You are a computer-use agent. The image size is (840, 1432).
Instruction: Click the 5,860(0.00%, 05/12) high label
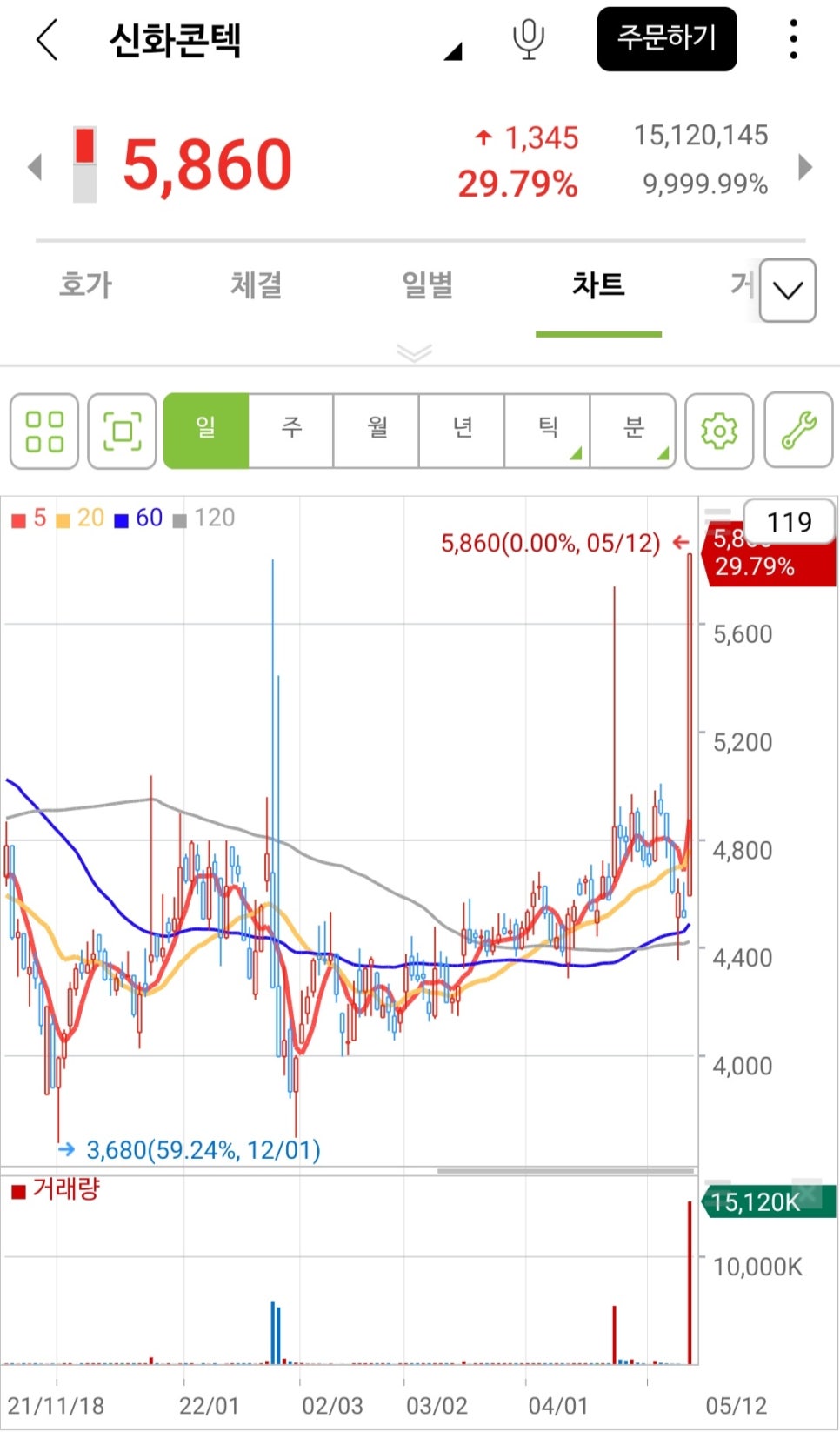(x=550, y=544)
